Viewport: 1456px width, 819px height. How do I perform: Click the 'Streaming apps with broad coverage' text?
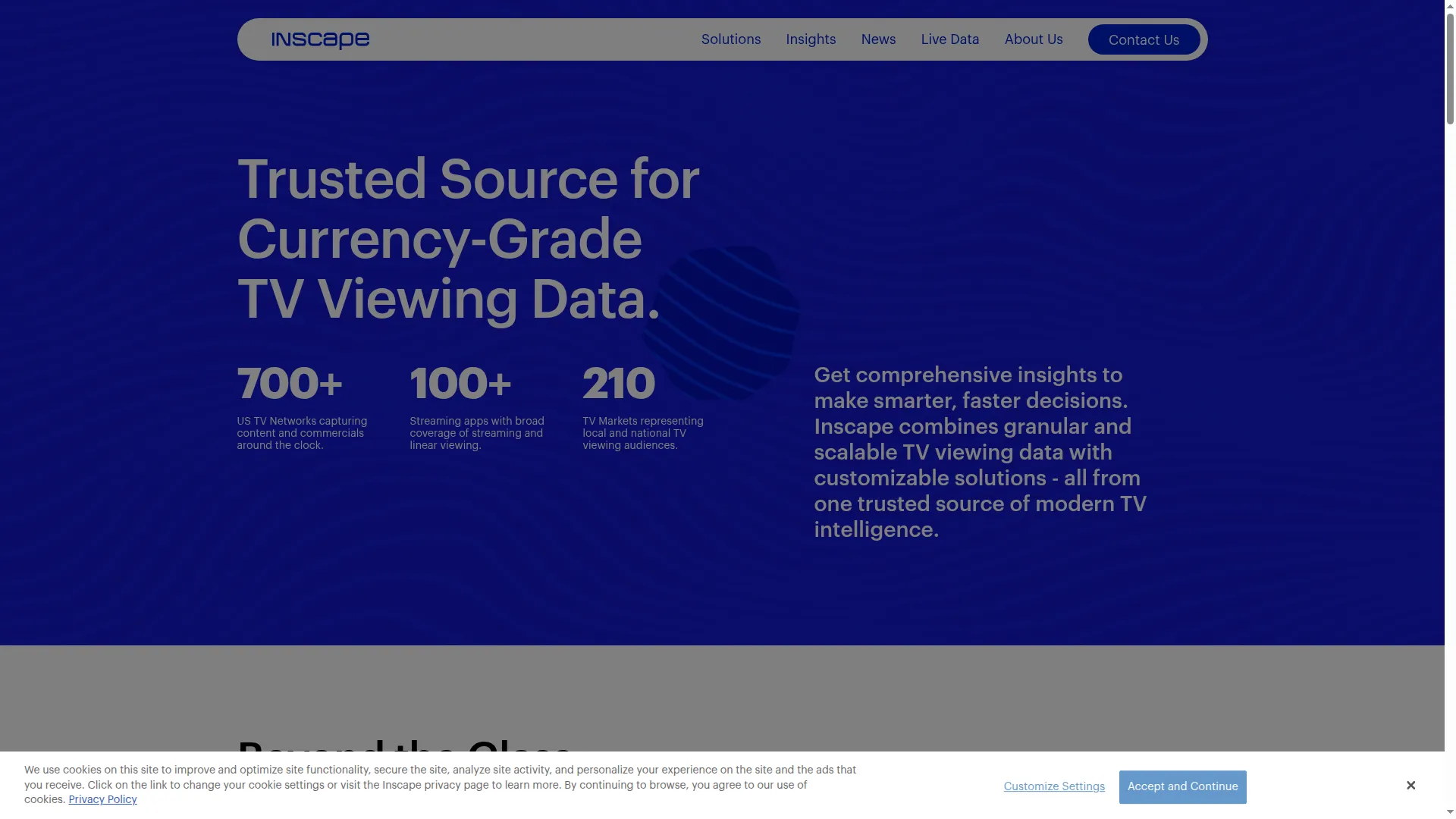(477, 433)
